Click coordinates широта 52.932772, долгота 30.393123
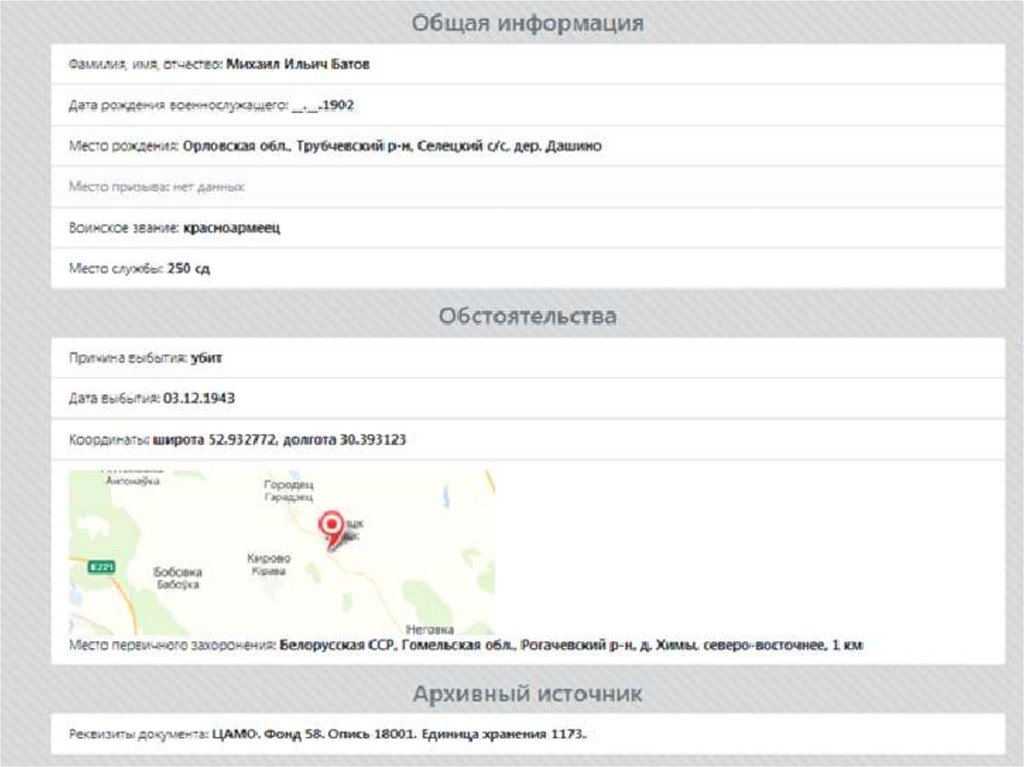 [x=279, y=440]
